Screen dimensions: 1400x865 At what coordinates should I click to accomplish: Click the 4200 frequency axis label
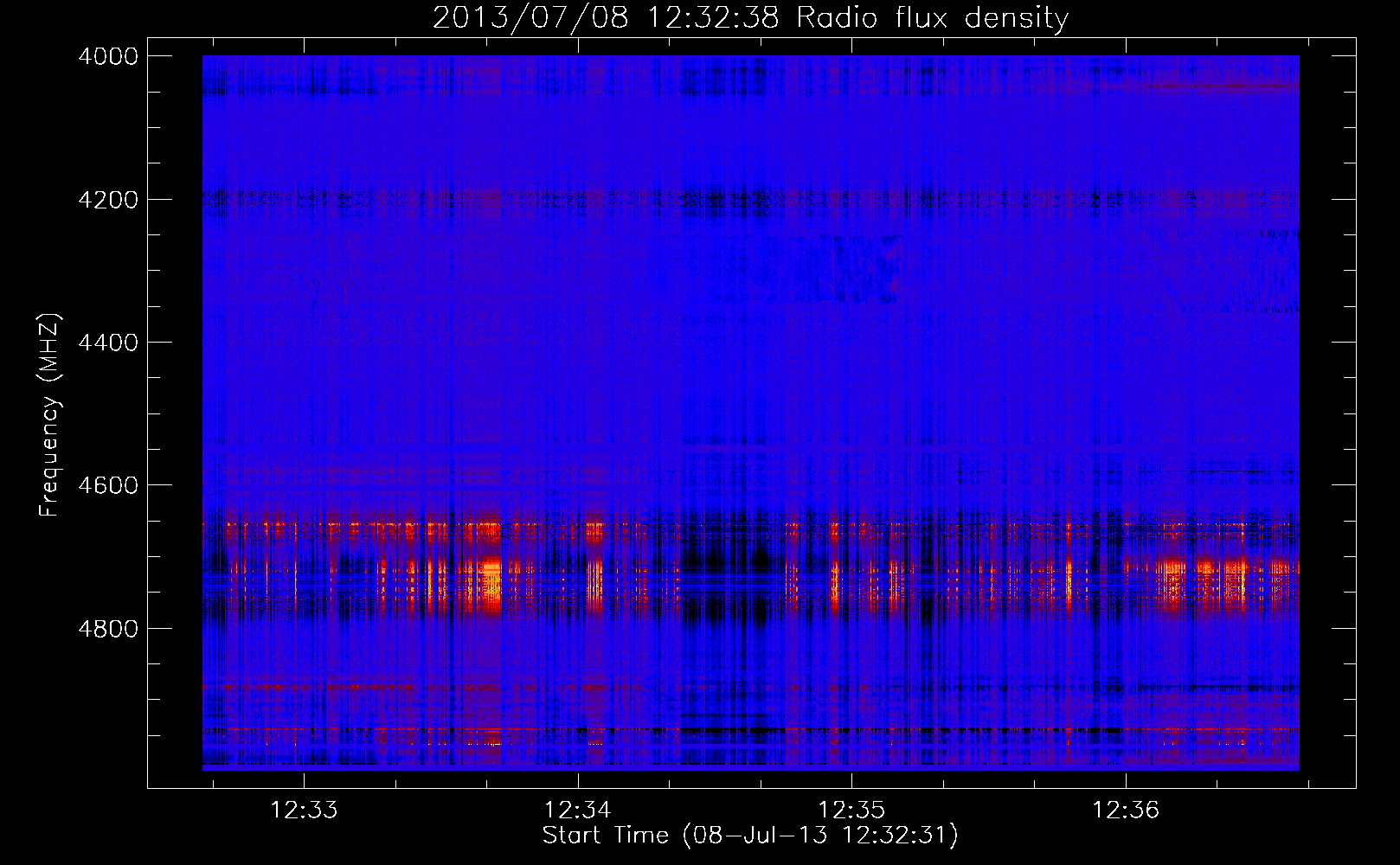tap(108, 200)
